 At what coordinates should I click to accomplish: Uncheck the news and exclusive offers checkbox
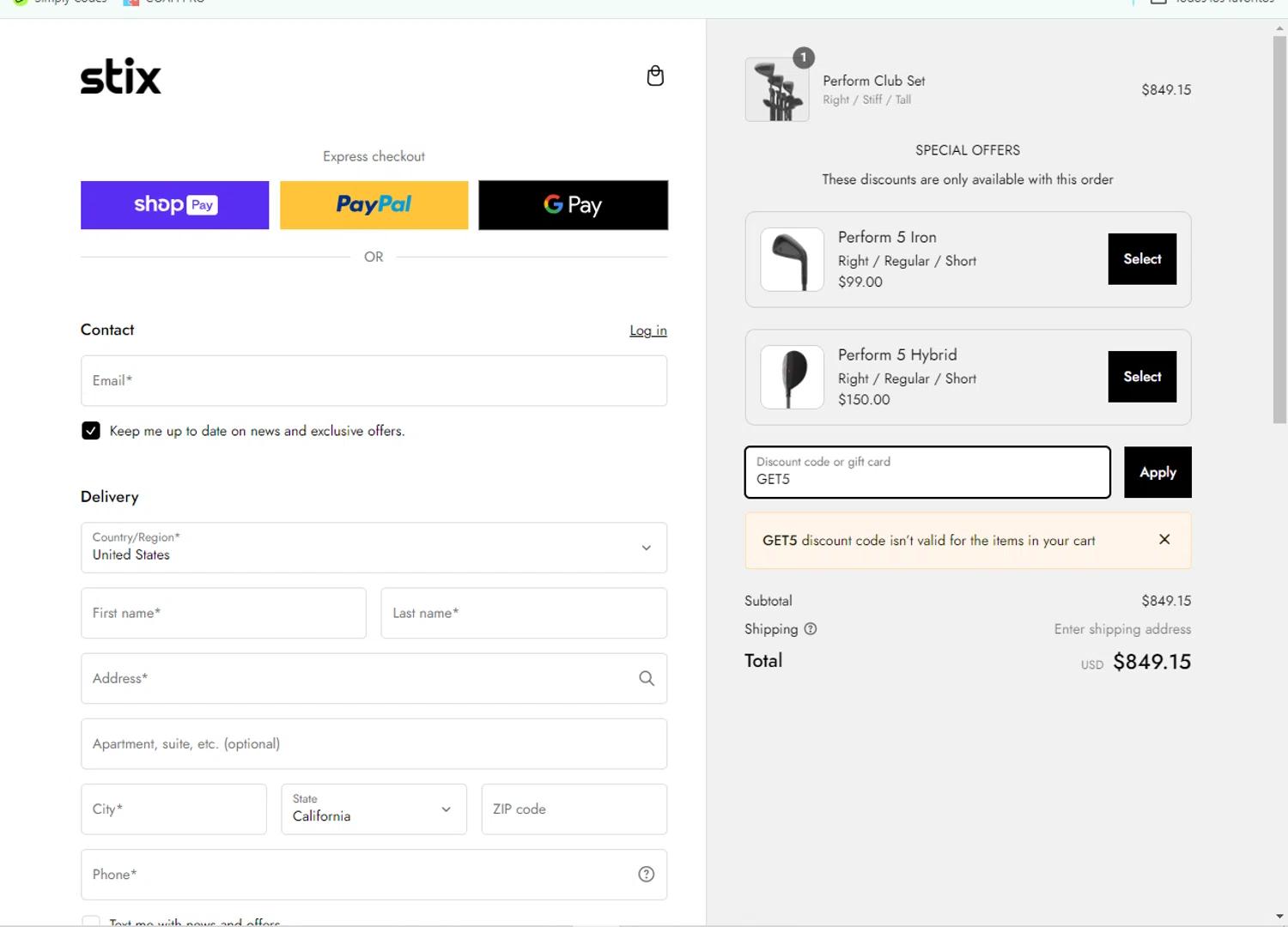click(x=91, y=431)
